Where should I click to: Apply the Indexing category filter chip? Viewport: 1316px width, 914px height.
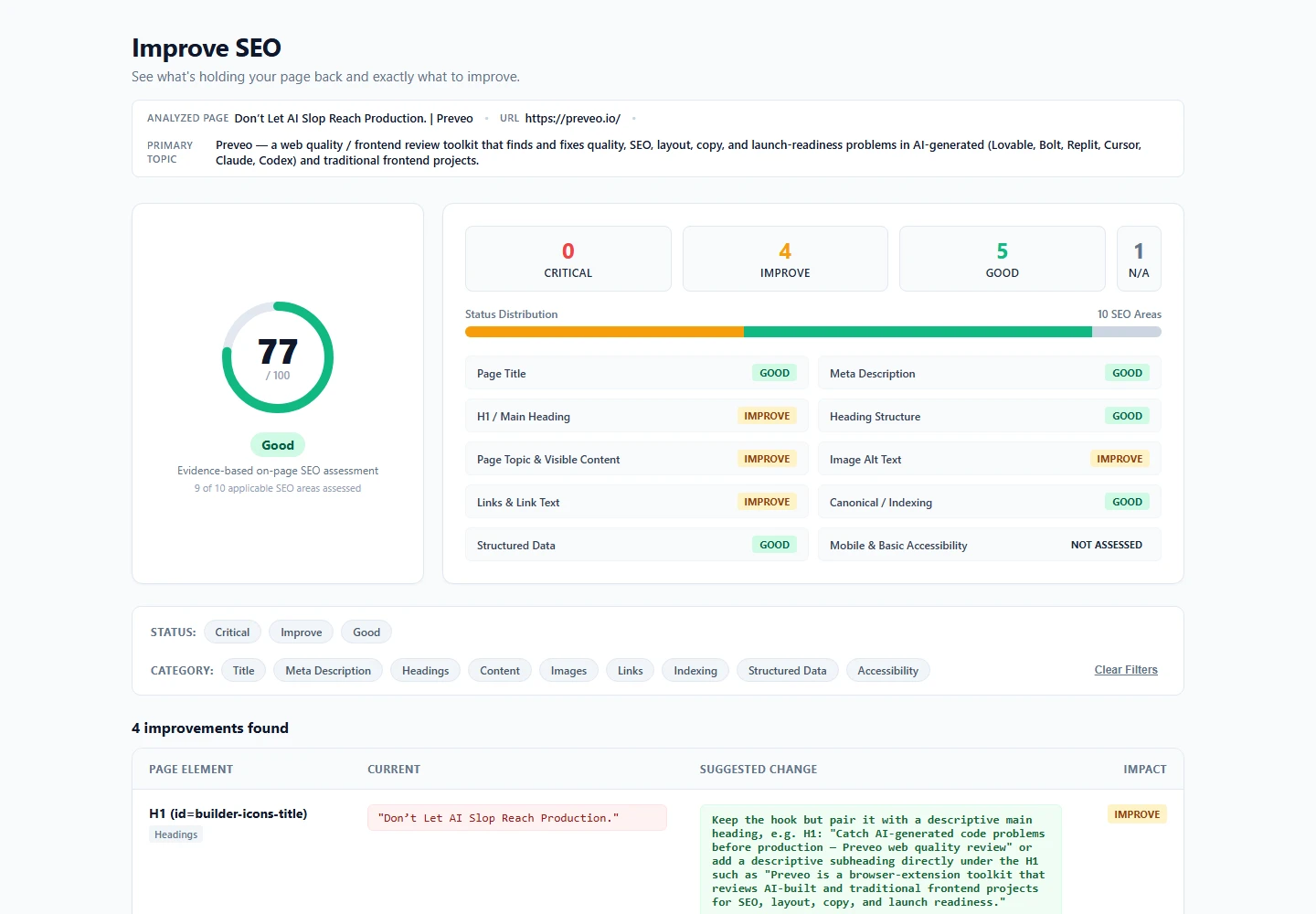(695, 670)
